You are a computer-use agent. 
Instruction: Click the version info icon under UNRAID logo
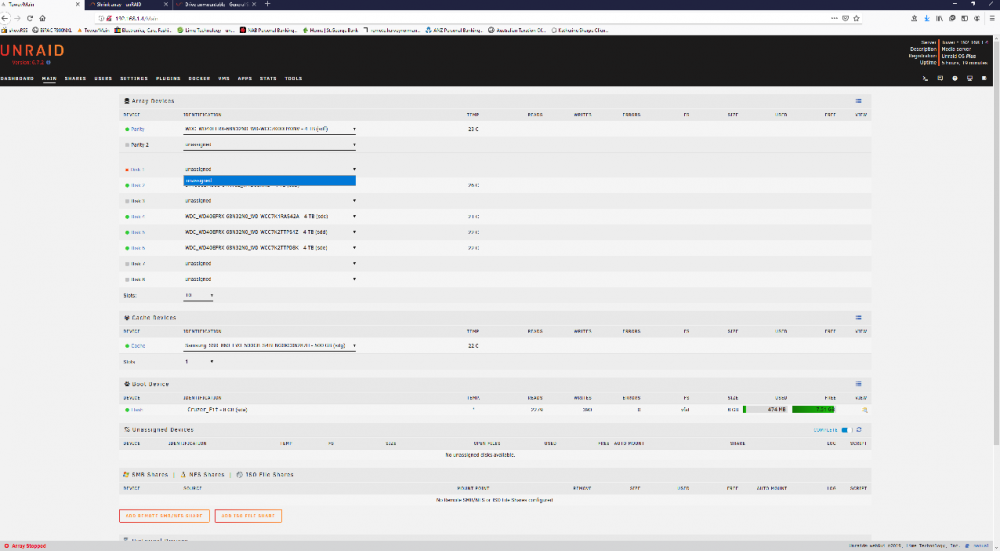[48, 62]
